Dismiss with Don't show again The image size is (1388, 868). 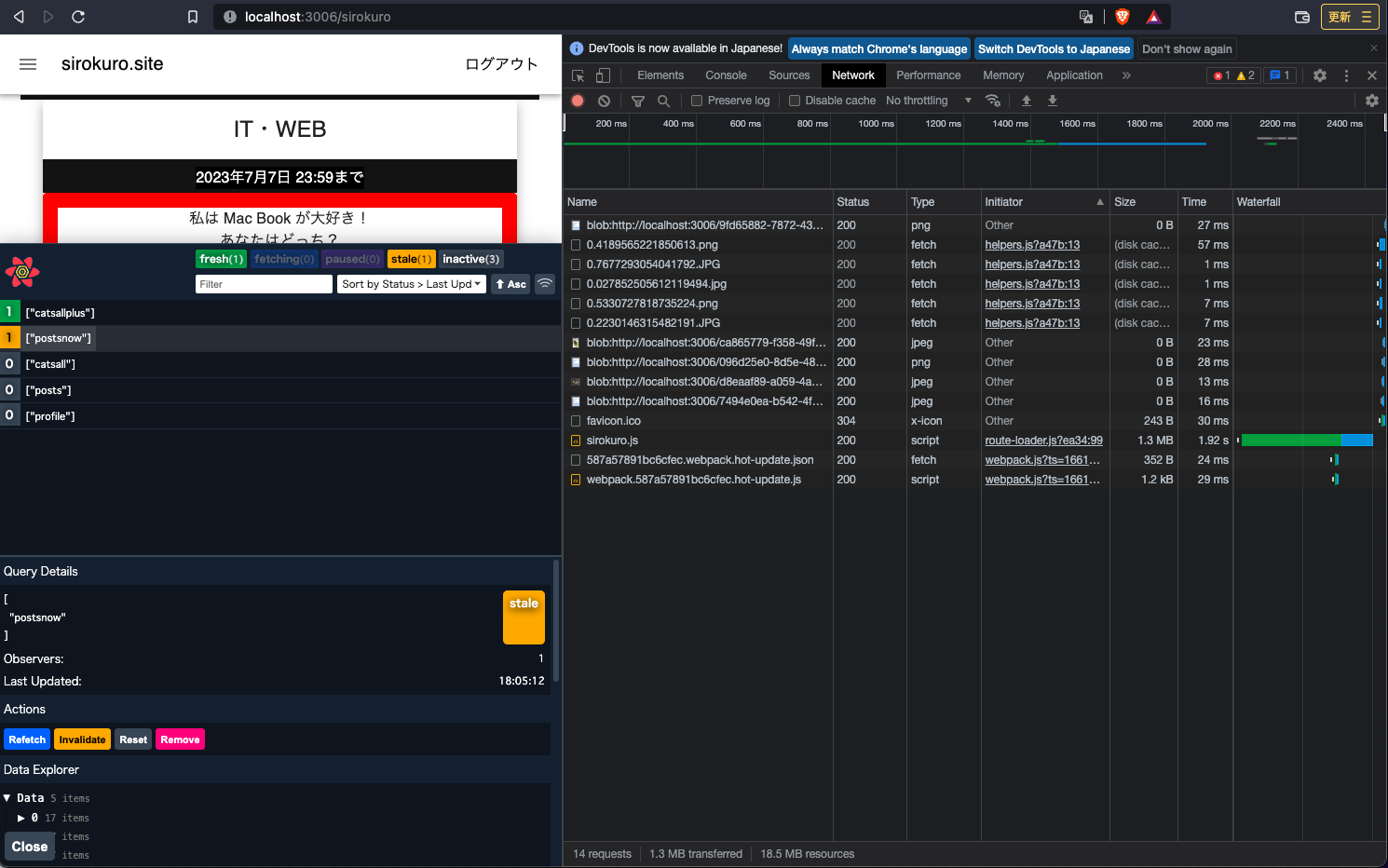pyautogui.click(x=1187, y=49)
